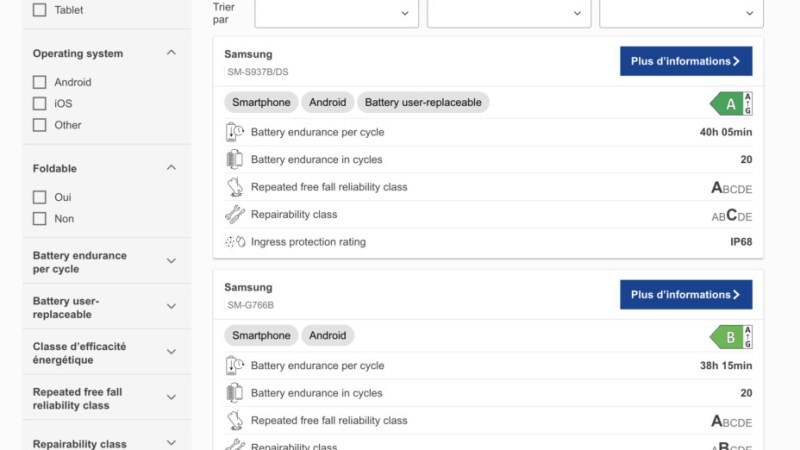Click the 38h 15min endurance value
Image resolution: width=800 pixels, height=450 pixels.
click(x=726, y=366)
